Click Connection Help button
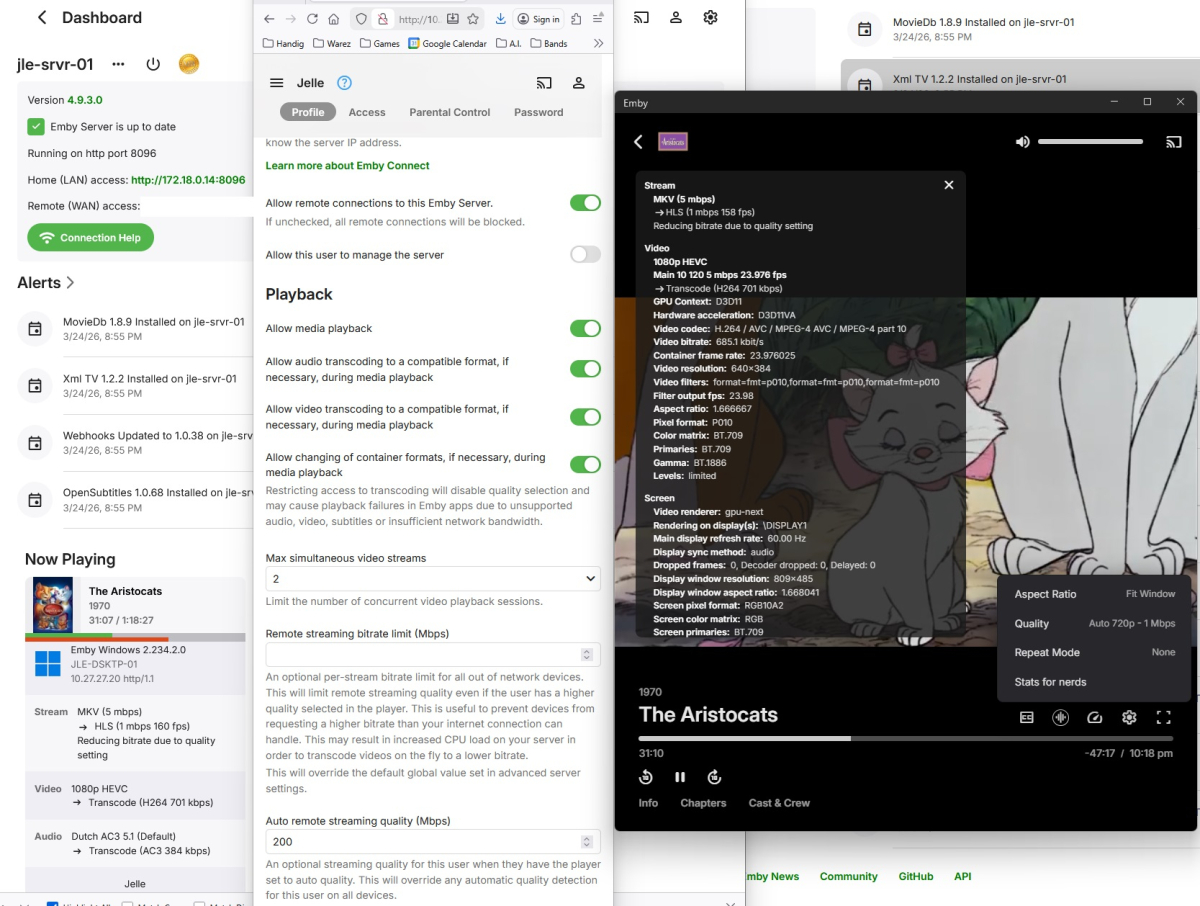Image resolution: width=1200 pixels, height=906 pixels. [x=91, y=238]
